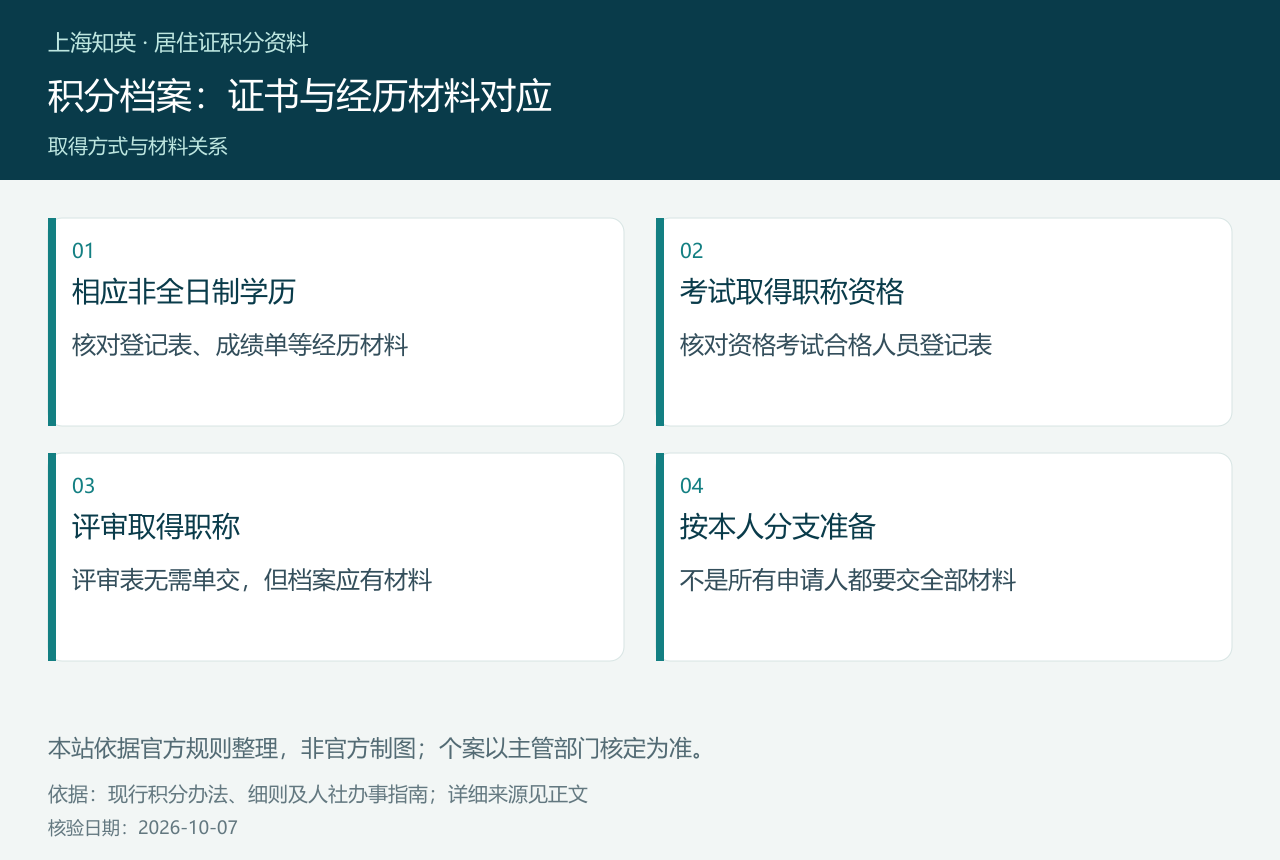Click the text 核对资格考试合格人员登记表
This screenshot has height=860, width=1280.
836,346
